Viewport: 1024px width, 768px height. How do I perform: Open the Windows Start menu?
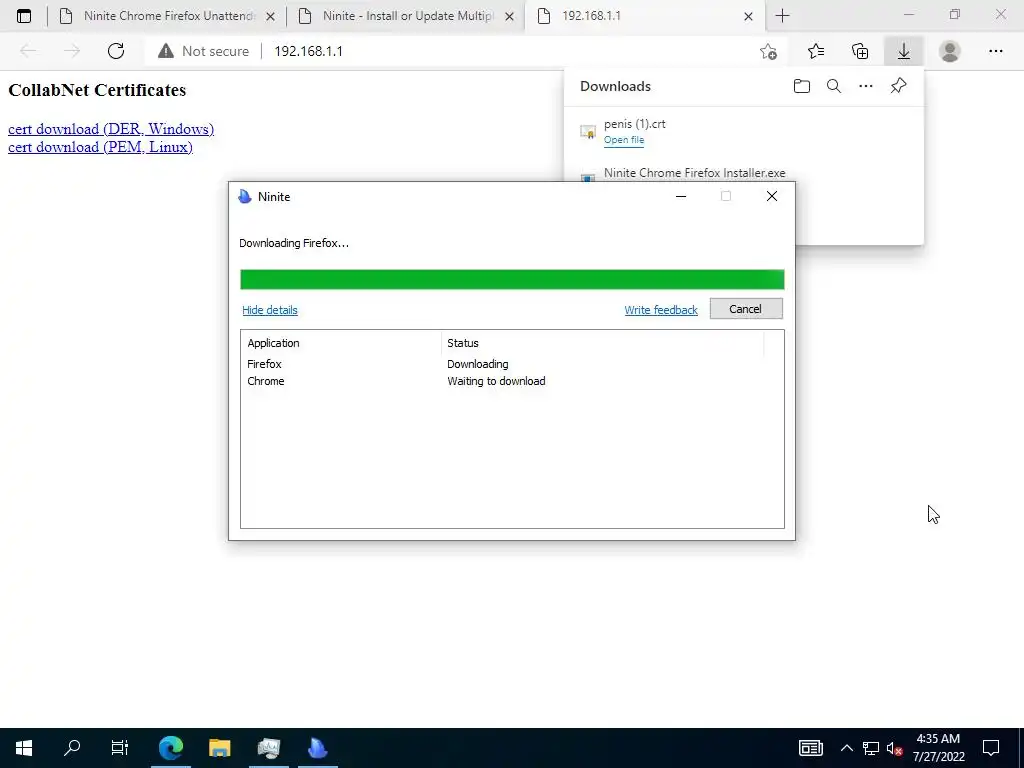(24, 748)
